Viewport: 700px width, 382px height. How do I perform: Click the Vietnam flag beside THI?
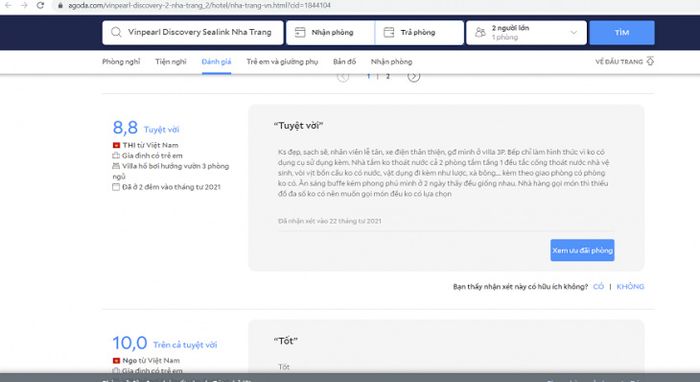click(117, 145)
